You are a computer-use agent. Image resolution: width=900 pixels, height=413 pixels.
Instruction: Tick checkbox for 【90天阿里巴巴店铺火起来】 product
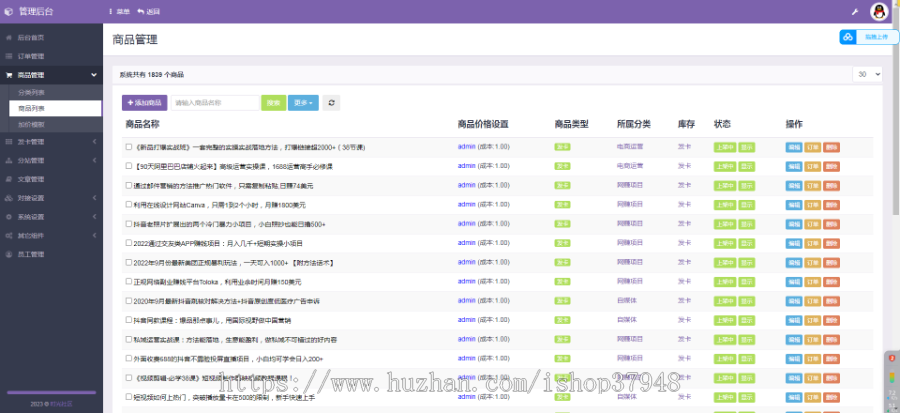click(129, 166)
